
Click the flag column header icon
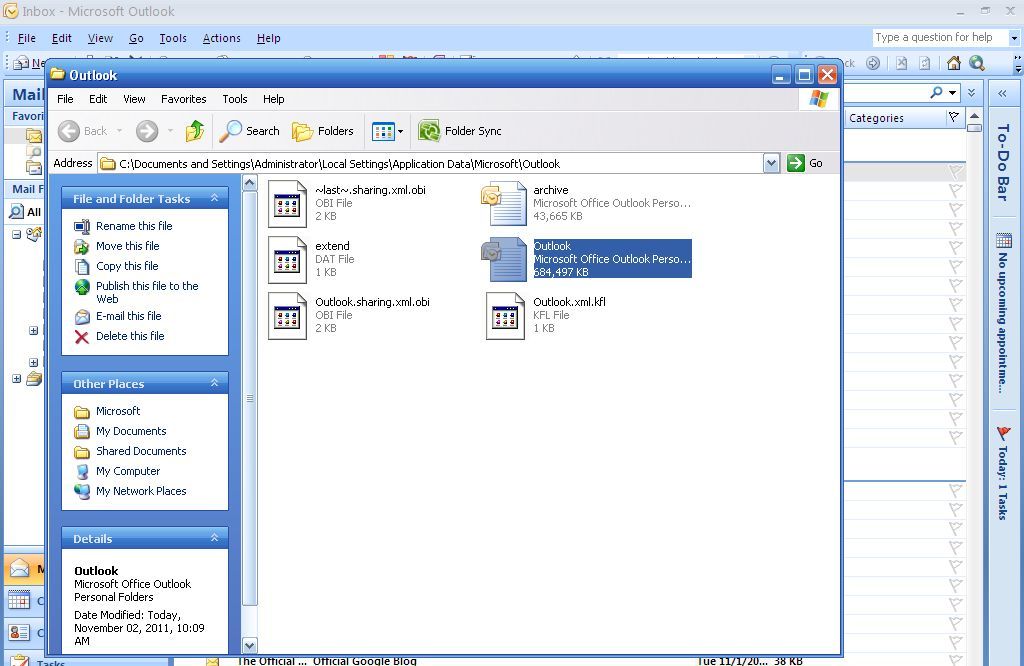tap(953, 118)
